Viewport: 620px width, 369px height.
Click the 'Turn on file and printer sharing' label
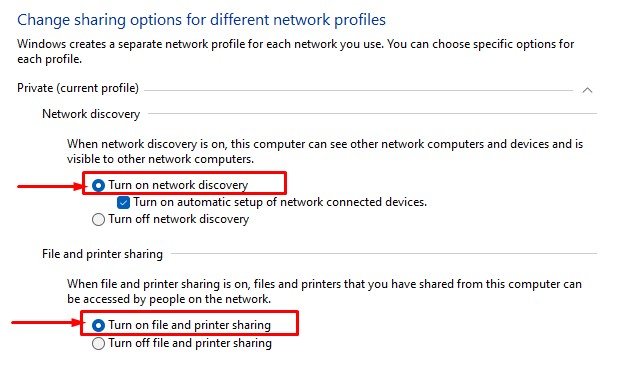(x=190, y=325)
